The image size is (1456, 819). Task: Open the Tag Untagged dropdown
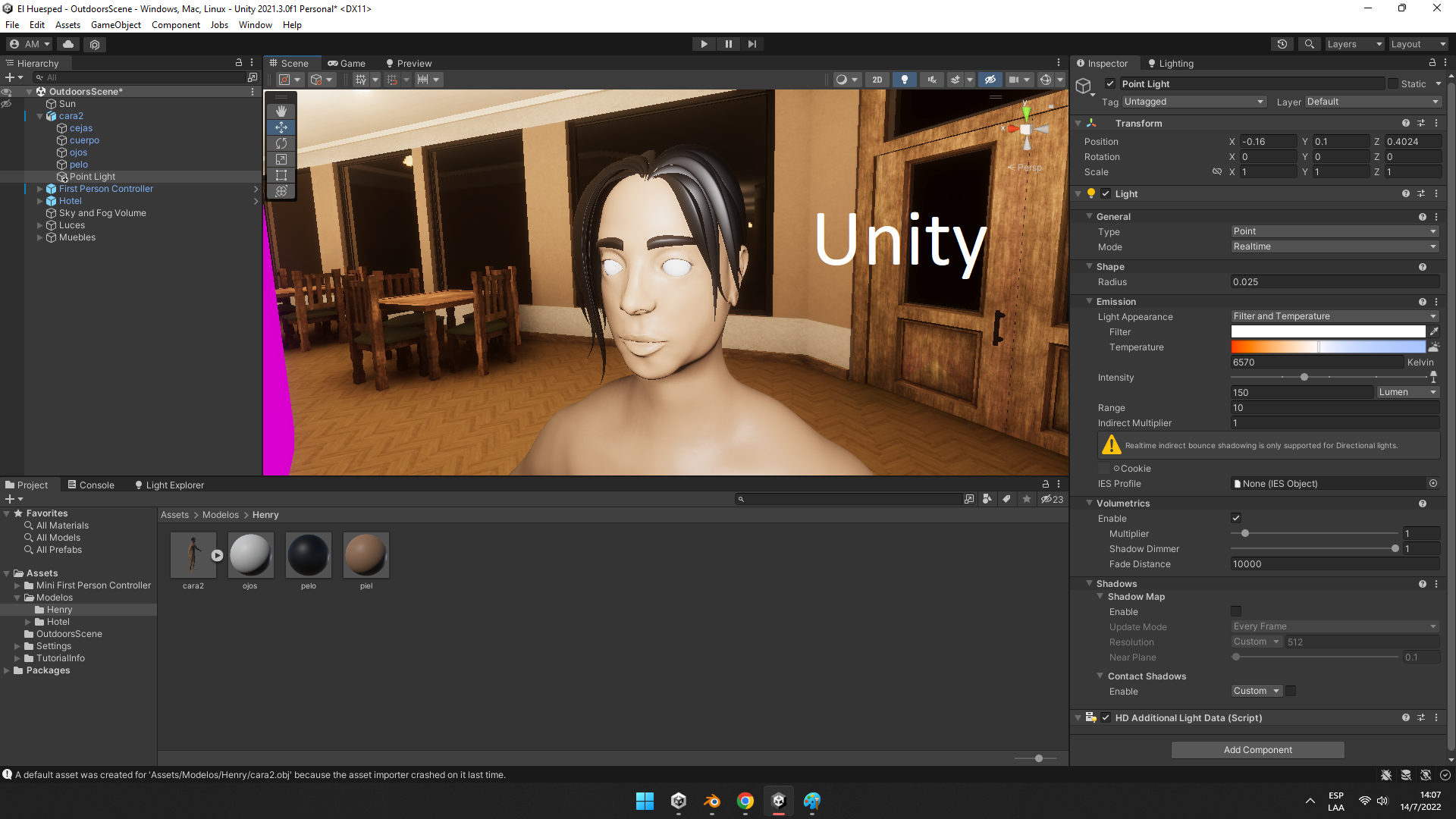1194,102
